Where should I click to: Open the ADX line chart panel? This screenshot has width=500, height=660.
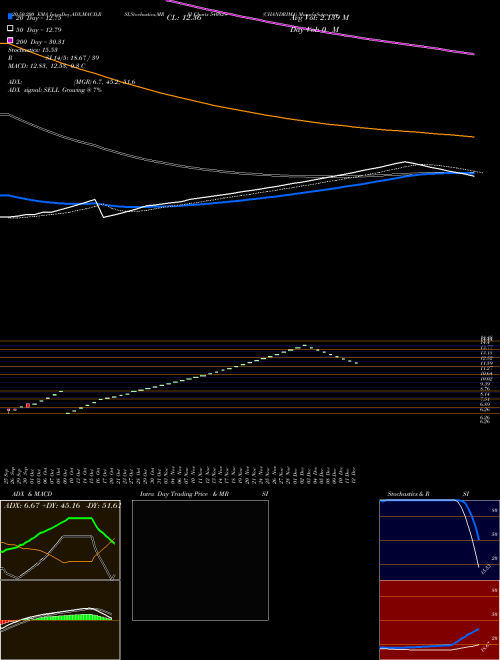pos(60,540)
